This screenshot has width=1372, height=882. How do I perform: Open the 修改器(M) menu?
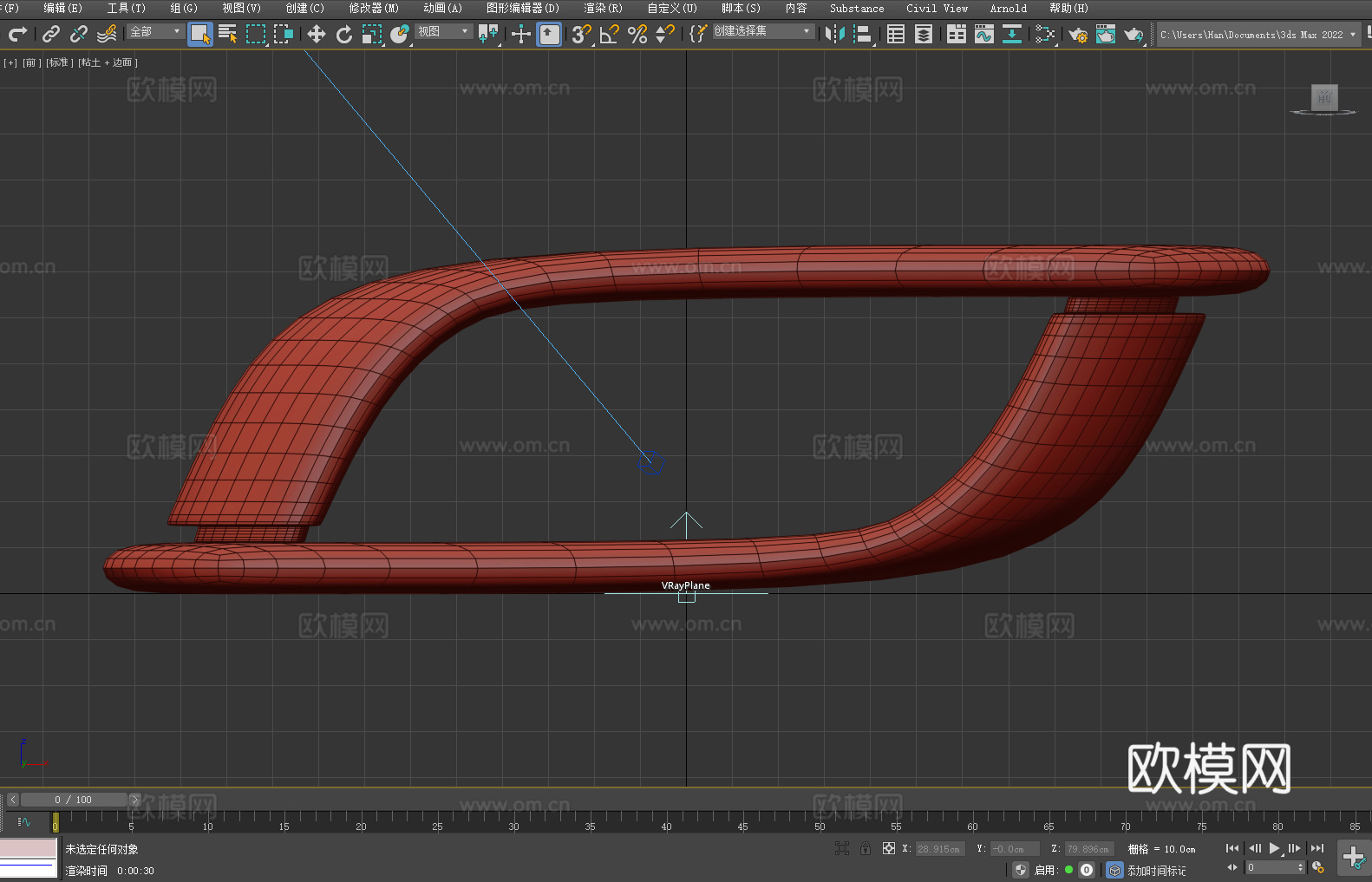coord(374,8)
